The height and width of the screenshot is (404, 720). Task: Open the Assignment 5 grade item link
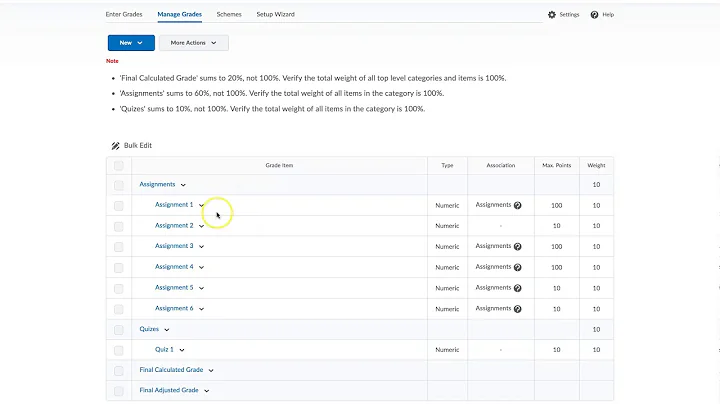174,287
